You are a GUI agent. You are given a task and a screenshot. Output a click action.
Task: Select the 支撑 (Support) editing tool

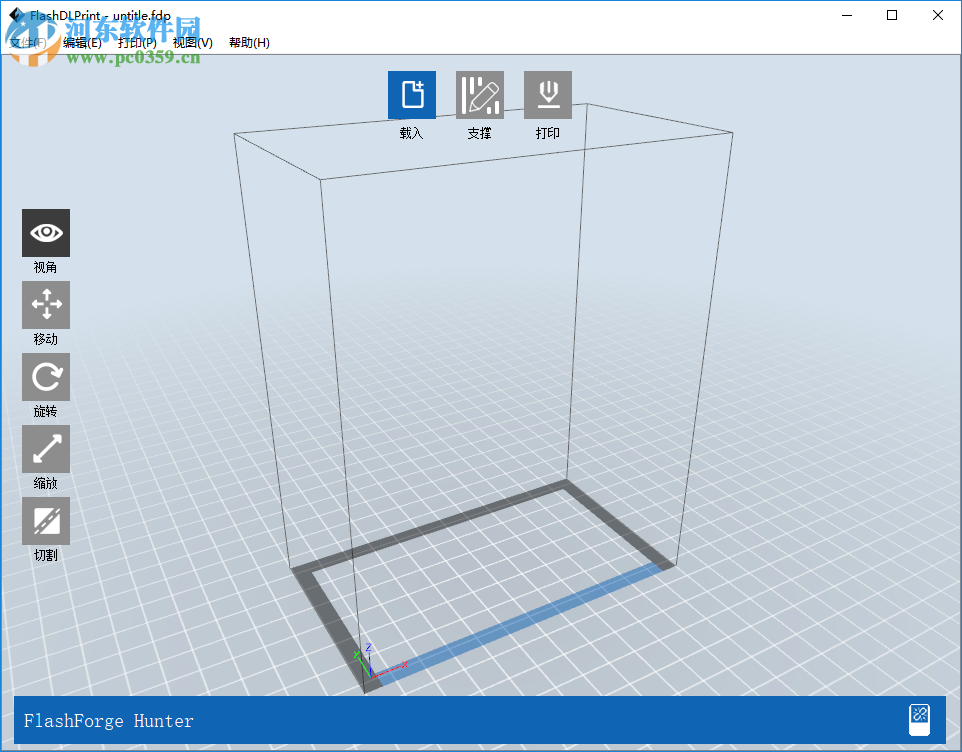(x=479, y=94)
